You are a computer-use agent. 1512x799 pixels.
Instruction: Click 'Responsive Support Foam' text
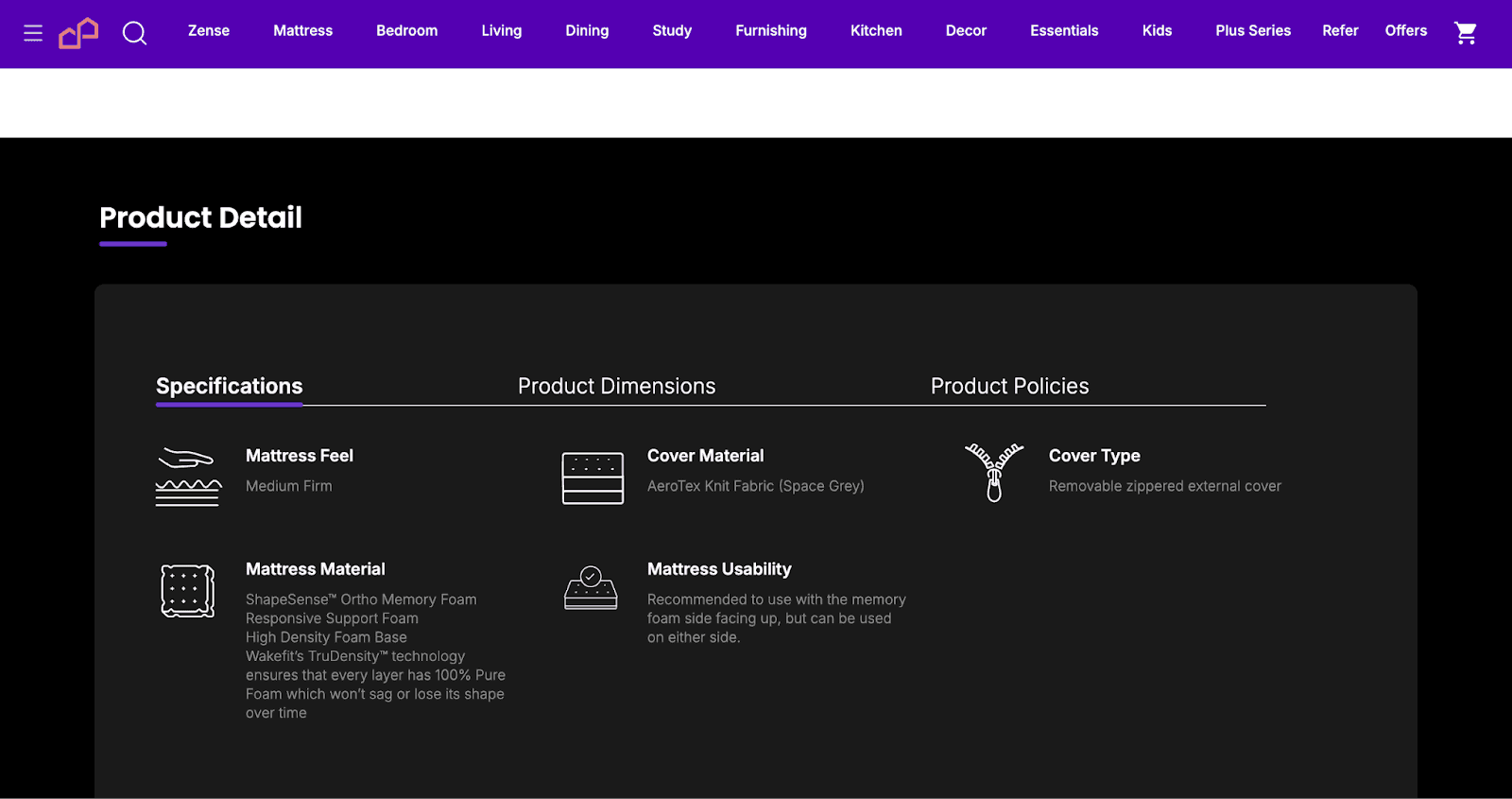[332, 618]
